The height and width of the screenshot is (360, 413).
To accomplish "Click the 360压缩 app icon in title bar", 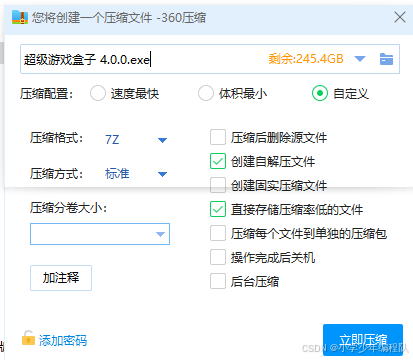I will pos(20,17).
